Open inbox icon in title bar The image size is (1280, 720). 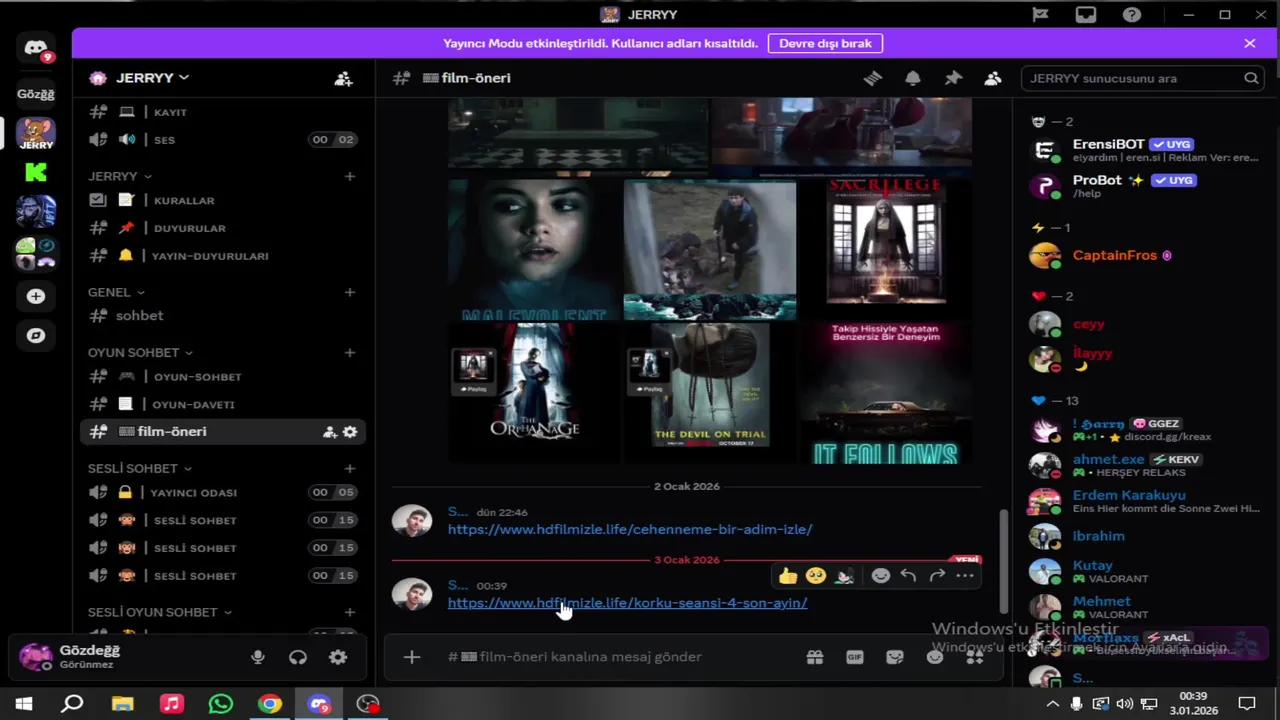pos(1086,15)
